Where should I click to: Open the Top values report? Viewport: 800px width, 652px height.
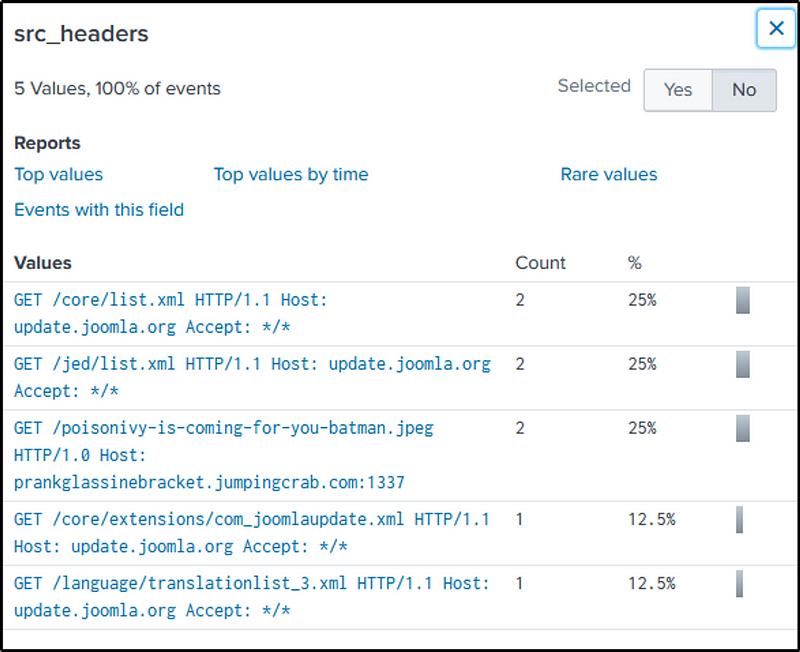pyautogui.click(x=58, y=174)
